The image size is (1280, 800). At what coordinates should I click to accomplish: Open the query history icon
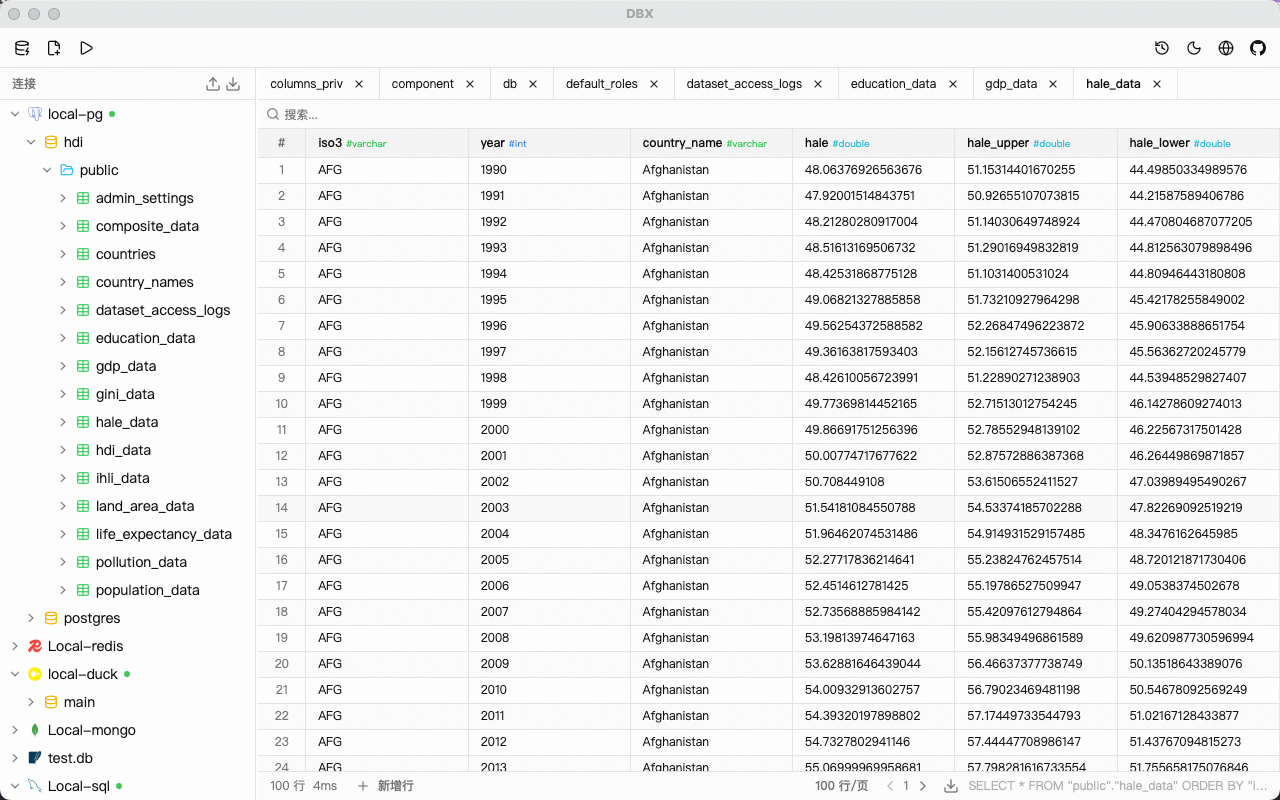coord(1161,47)
